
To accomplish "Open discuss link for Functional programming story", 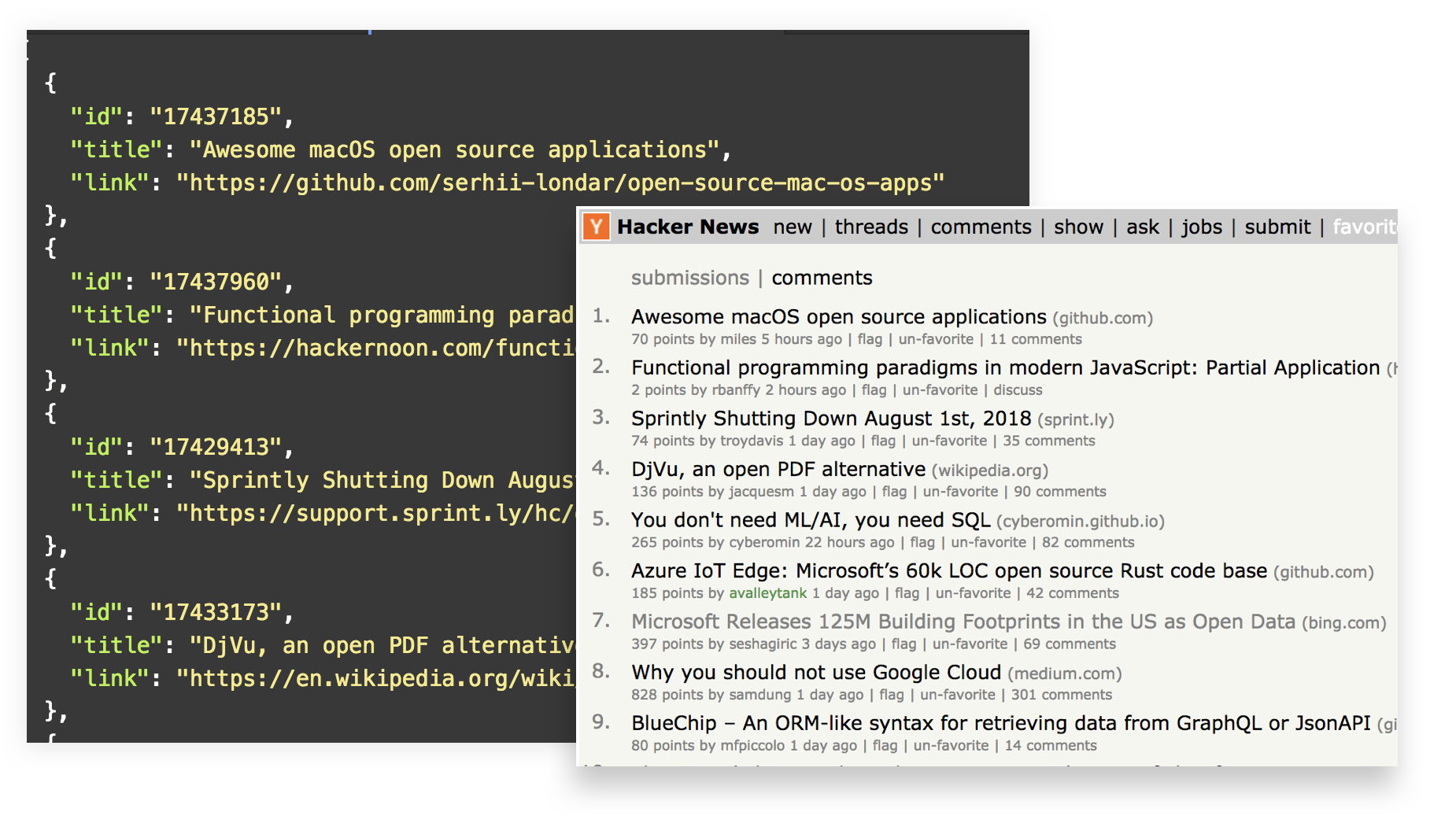I will click(1018, 390).
